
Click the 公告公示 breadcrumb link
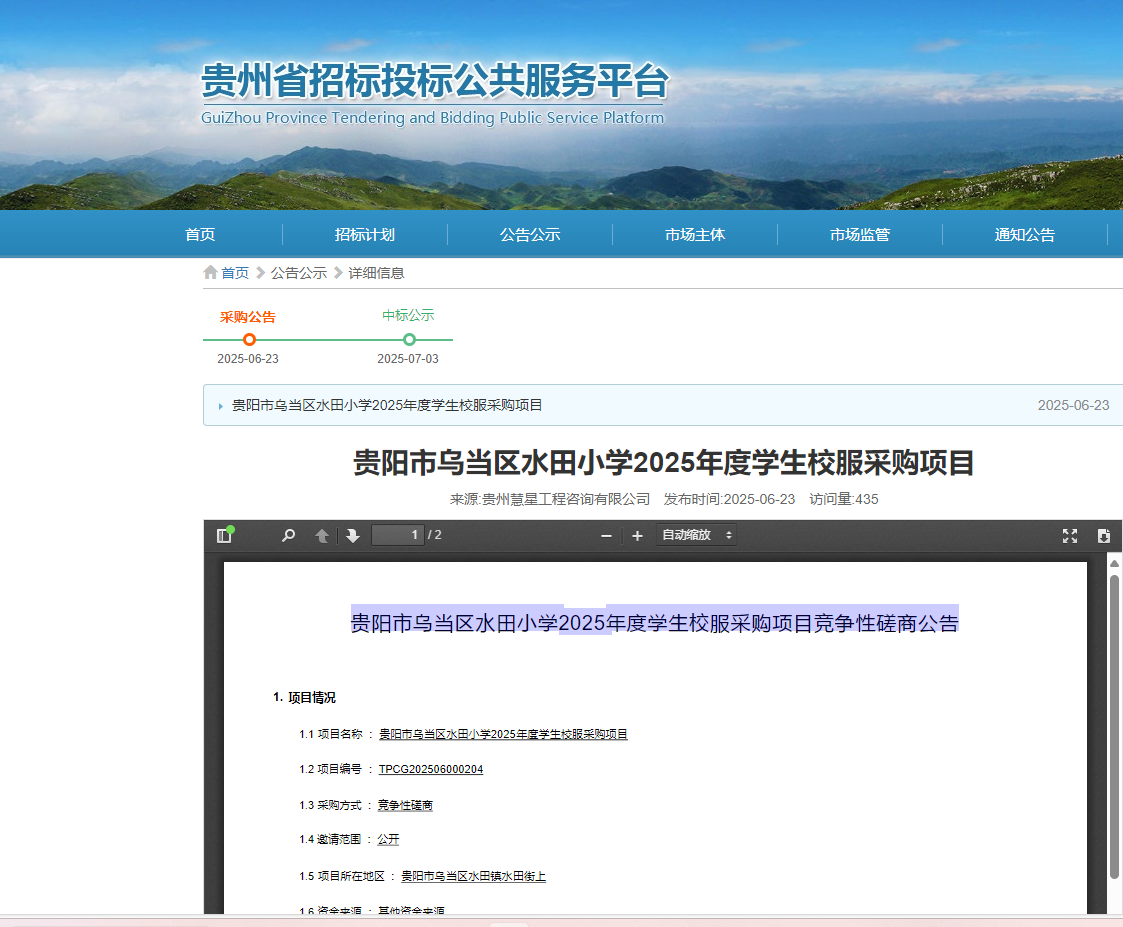point(299,273)
